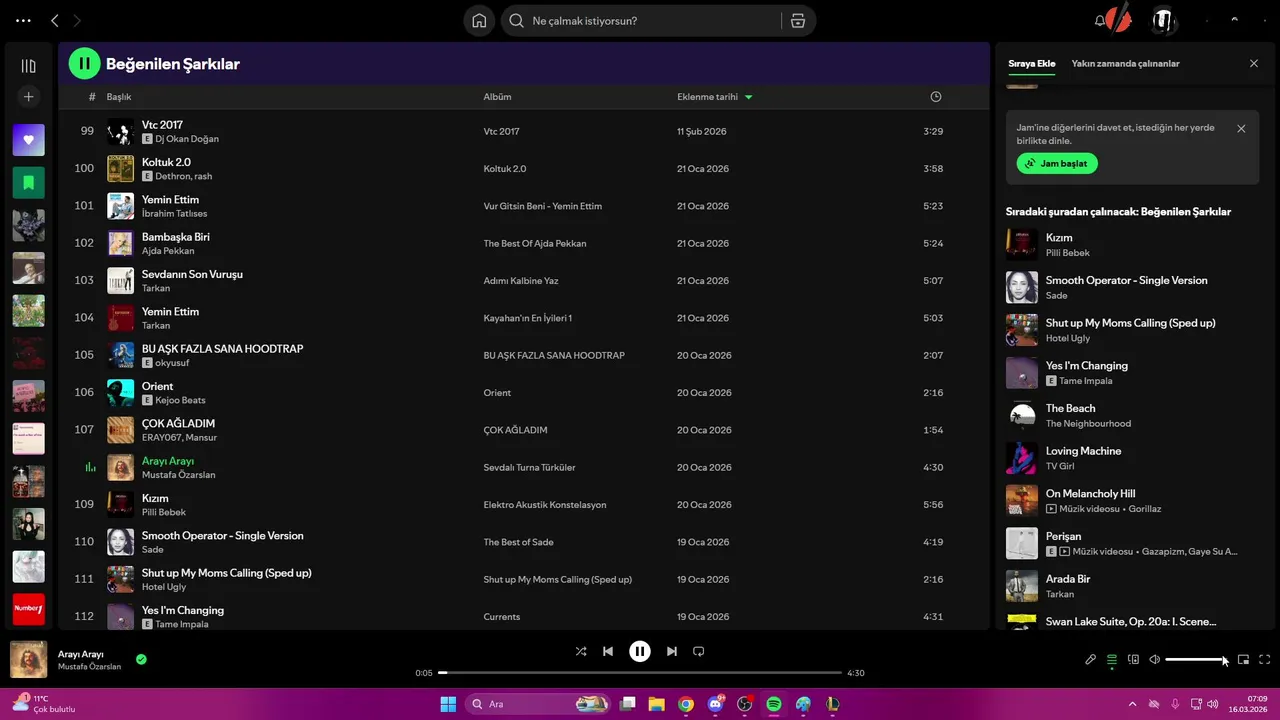Open the connect to a device icon
1280x720 pixels.
click(1133, 660)
